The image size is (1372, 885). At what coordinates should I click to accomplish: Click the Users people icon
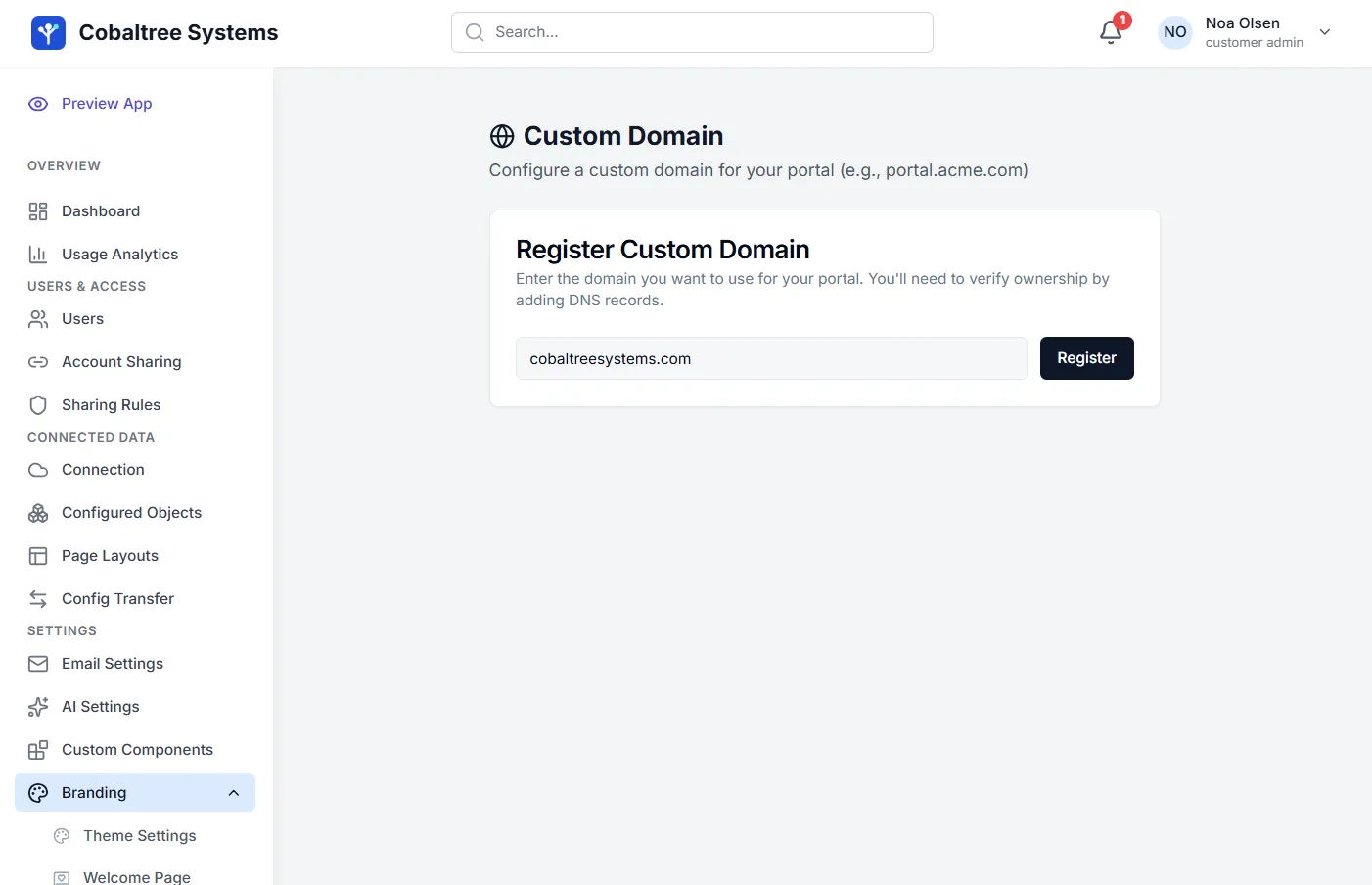(x=38, y=319)
